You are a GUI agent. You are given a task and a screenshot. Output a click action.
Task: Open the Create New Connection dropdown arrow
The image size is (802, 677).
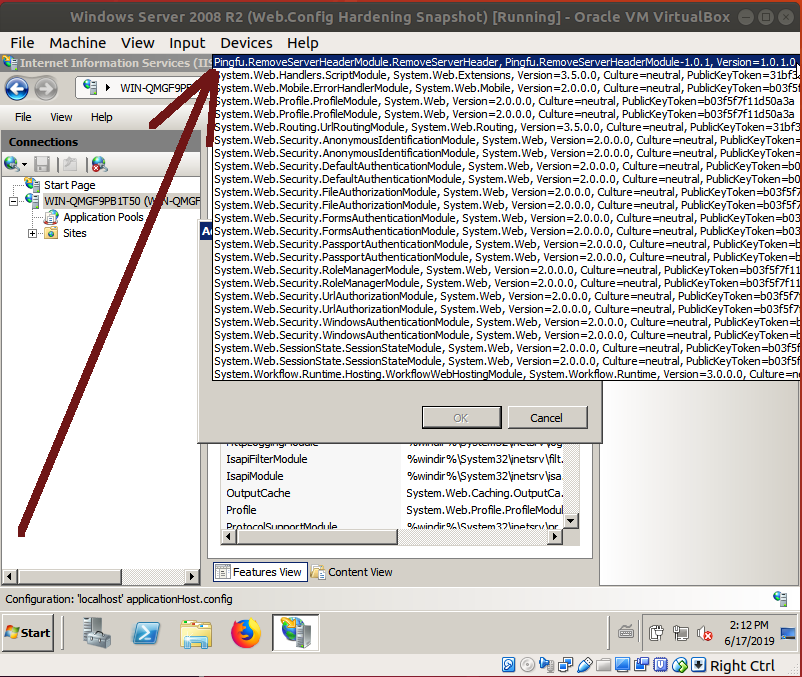tap(24, 165)
